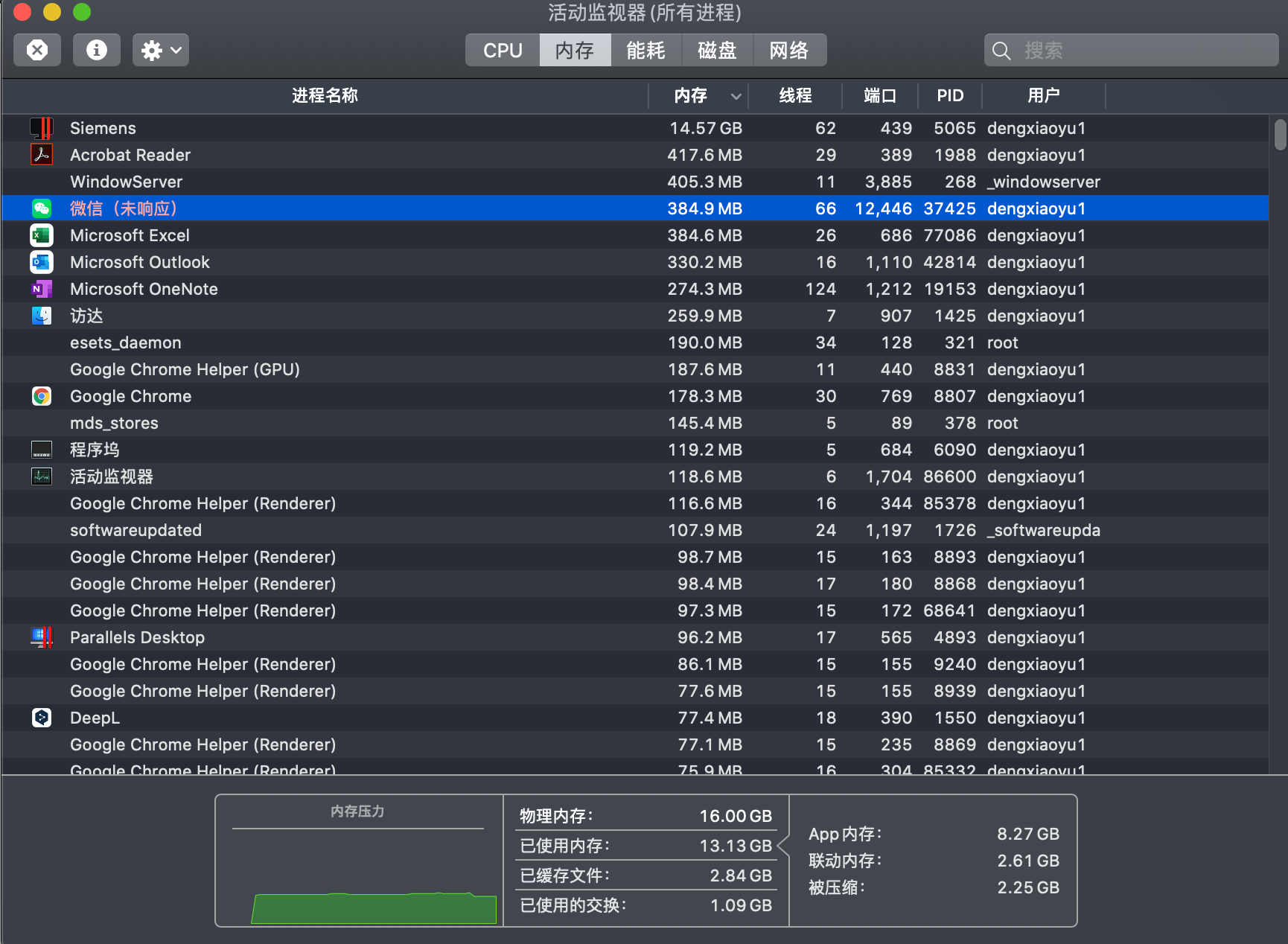Click the magnifier icon in search field
The image size is (1288, 944).
point(1001,51)
